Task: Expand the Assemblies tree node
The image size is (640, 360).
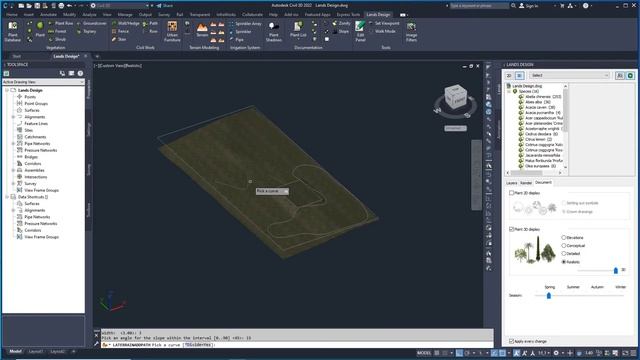Action: click(x=13, y=170)
